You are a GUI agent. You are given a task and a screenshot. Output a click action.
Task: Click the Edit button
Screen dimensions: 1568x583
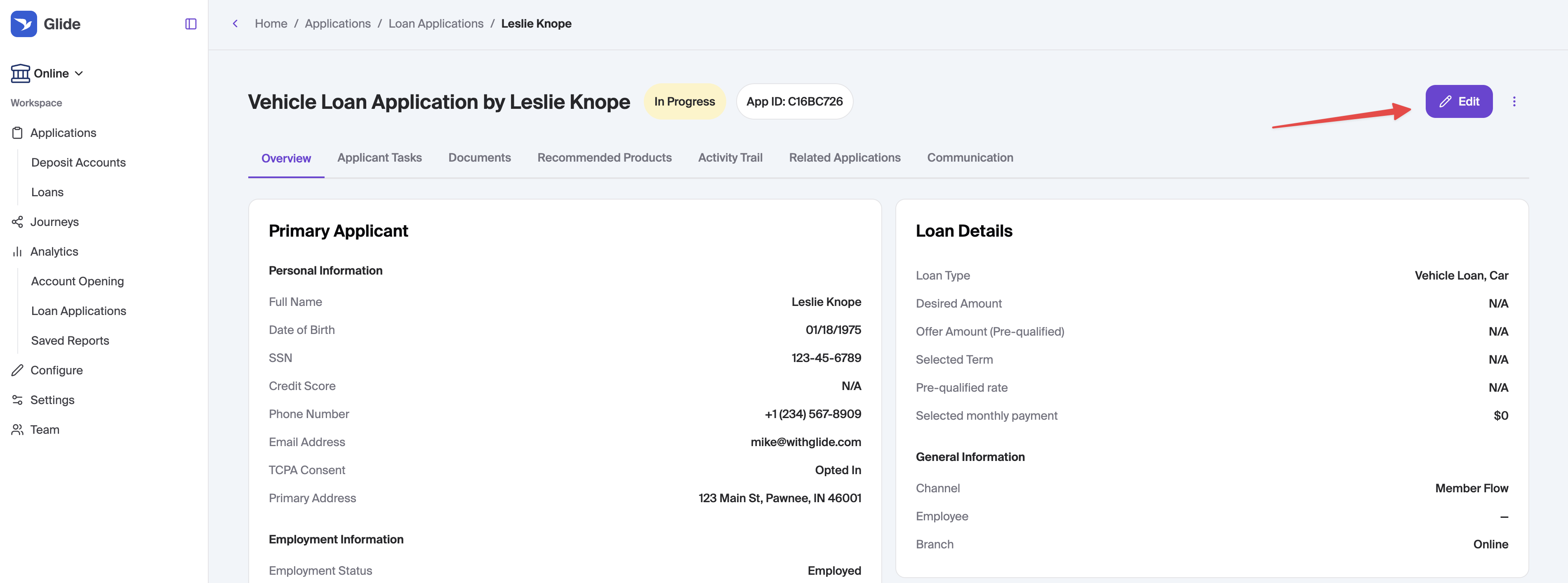point(1458,101)
